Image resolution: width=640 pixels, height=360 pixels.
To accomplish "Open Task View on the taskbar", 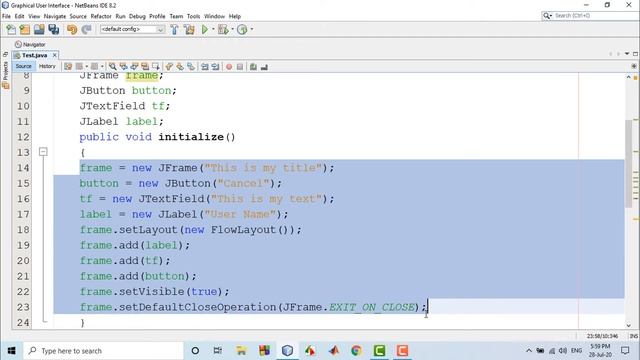I will pyautogui.click(x=218, y=351).
